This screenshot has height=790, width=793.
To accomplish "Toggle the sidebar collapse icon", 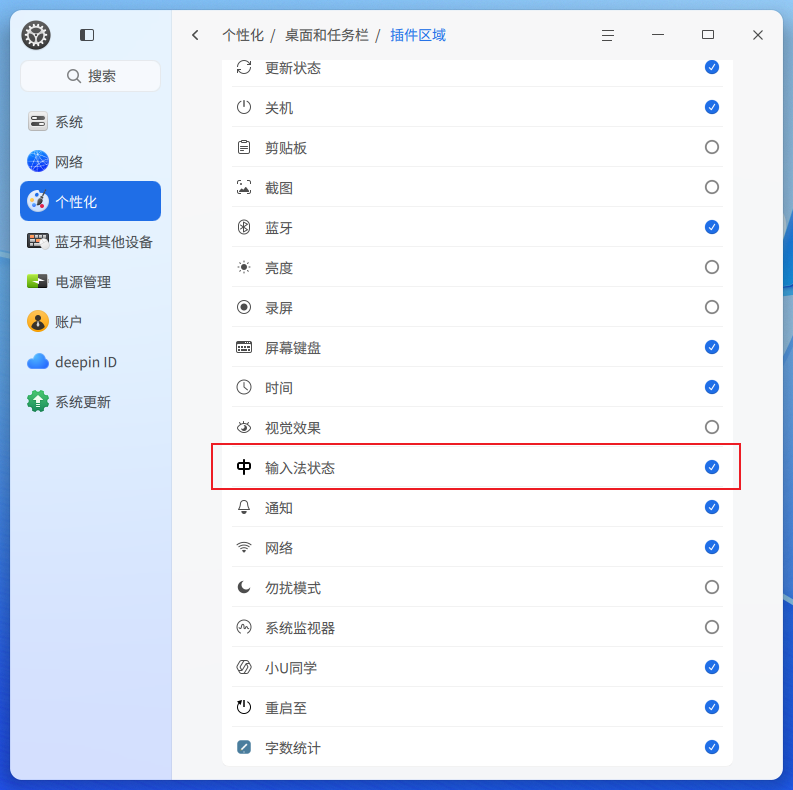I will click(x=87, y=35).
